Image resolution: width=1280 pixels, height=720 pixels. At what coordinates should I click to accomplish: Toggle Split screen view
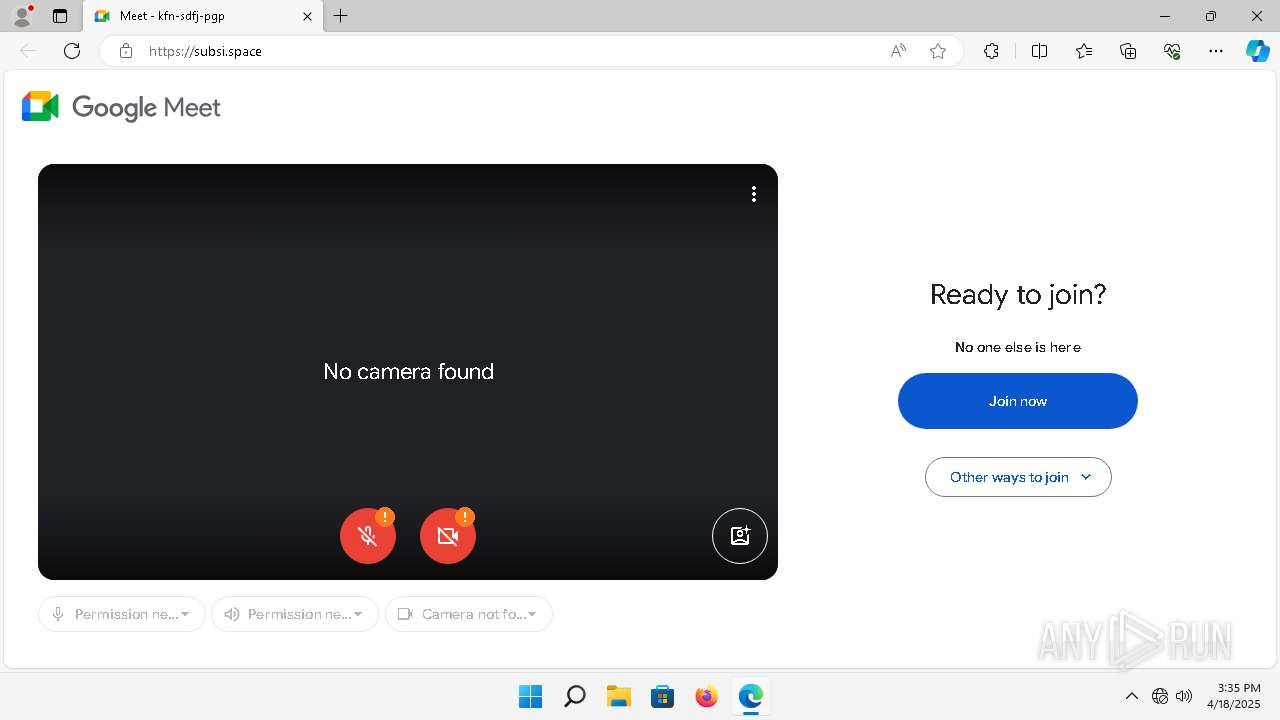click(x=1039, y=51)
